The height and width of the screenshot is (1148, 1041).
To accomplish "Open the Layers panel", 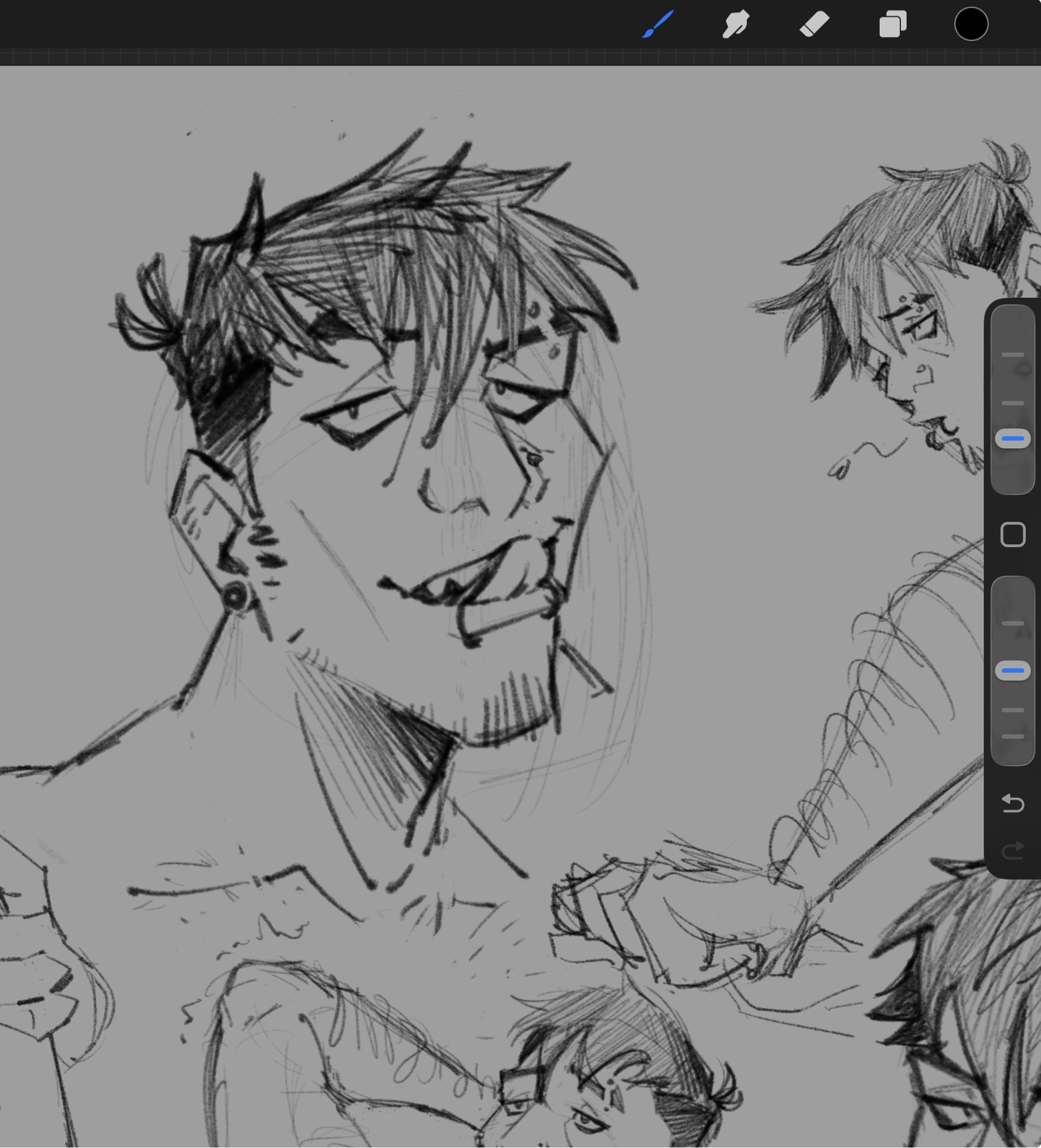I will (x=893, y=25).
